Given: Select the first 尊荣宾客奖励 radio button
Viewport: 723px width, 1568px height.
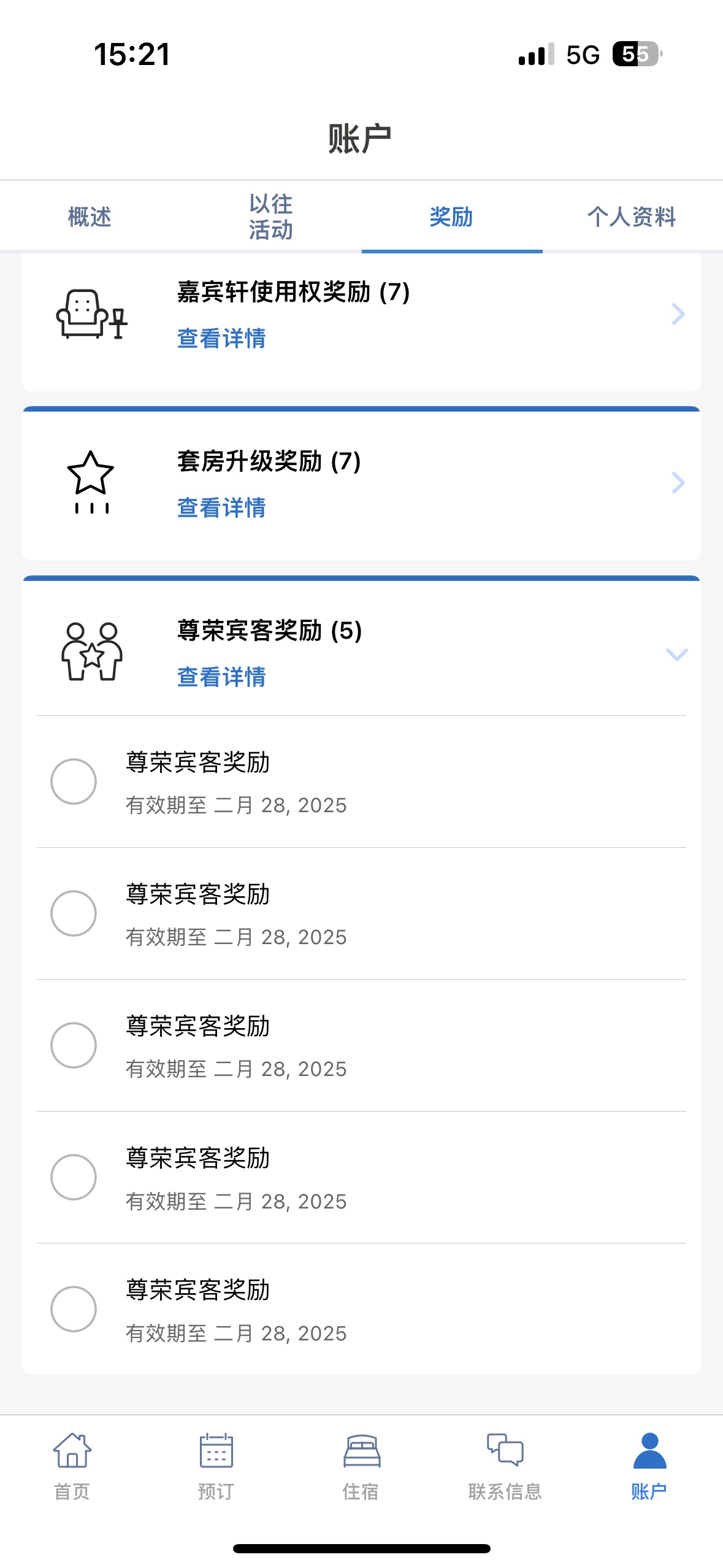Looking at the screenshot, I should pos(74,782).
